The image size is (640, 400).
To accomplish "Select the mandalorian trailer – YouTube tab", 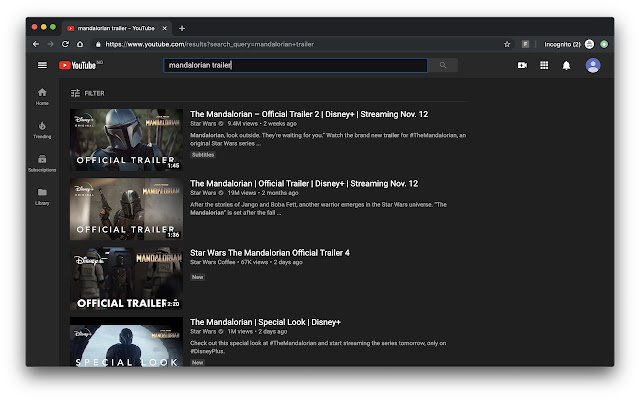I will (x=116, y=28).
